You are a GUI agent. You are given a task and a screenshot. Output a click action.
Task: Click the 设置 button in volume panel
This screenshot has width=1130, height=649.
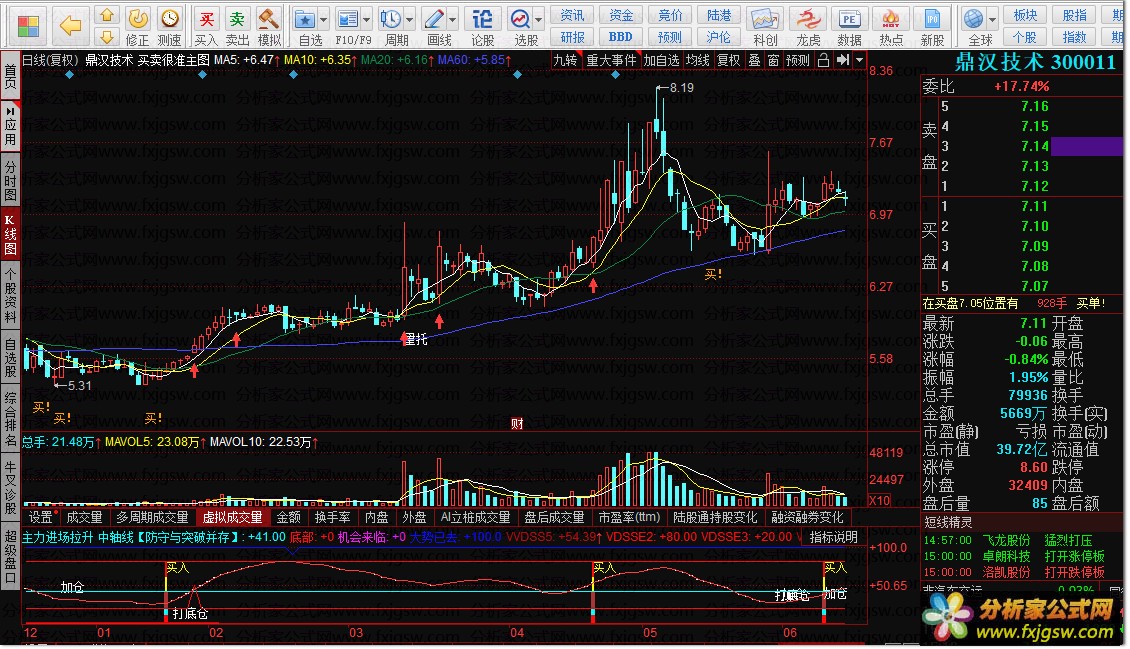point(41,517)
